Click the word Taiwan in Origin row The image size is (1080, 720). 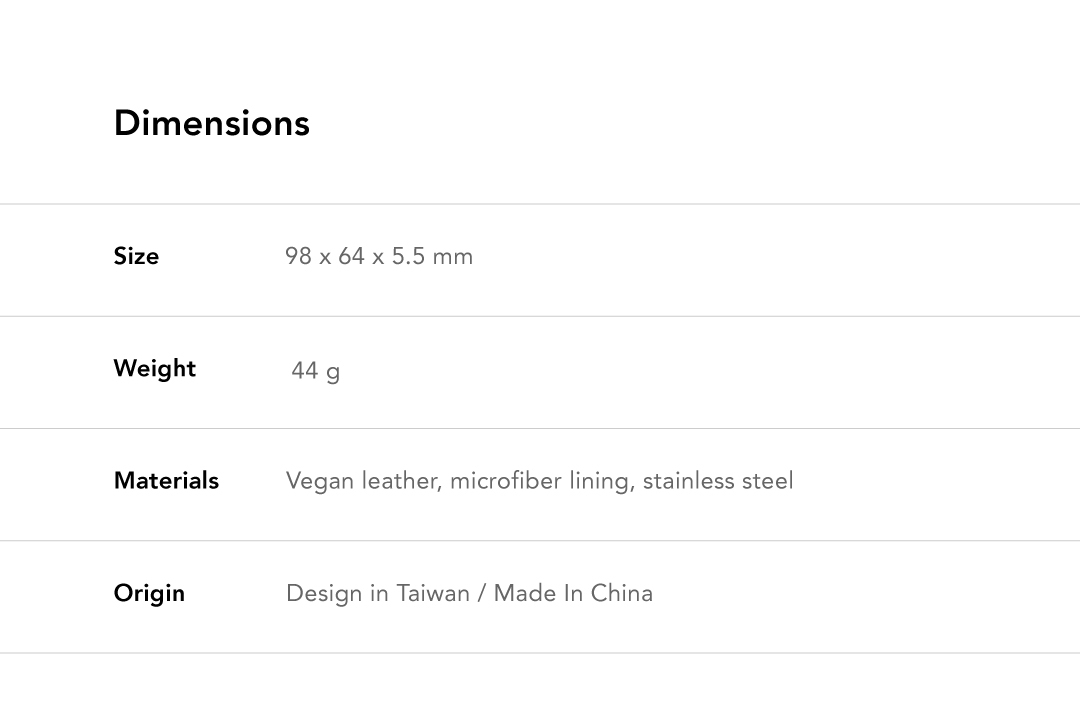[433, 593]
